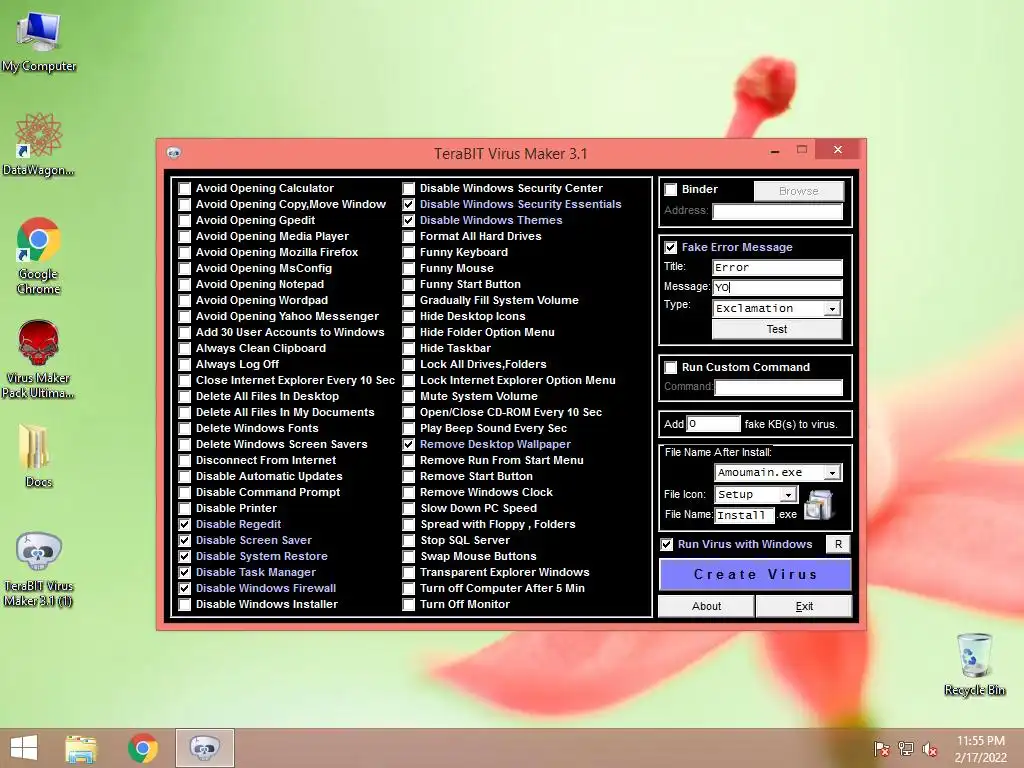Viewport: 1024px width, 768px height.
Task: Click the R button beside Run Virus
Action: [839, 545]
